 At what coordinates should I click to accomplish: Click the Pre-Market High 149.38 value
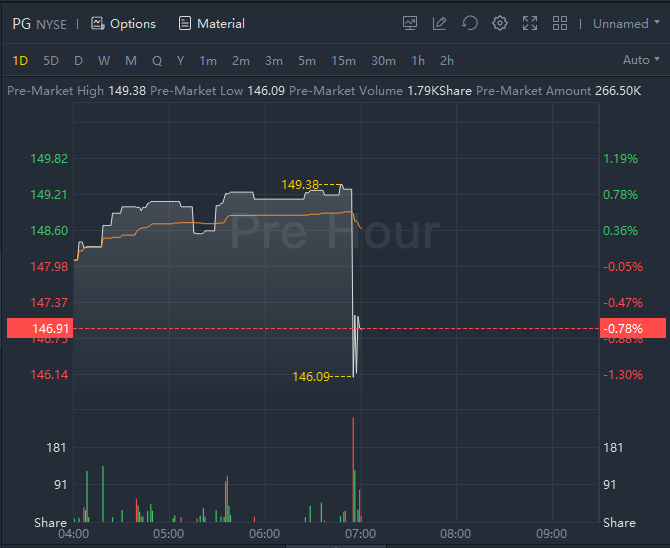[x=127, y=91]
